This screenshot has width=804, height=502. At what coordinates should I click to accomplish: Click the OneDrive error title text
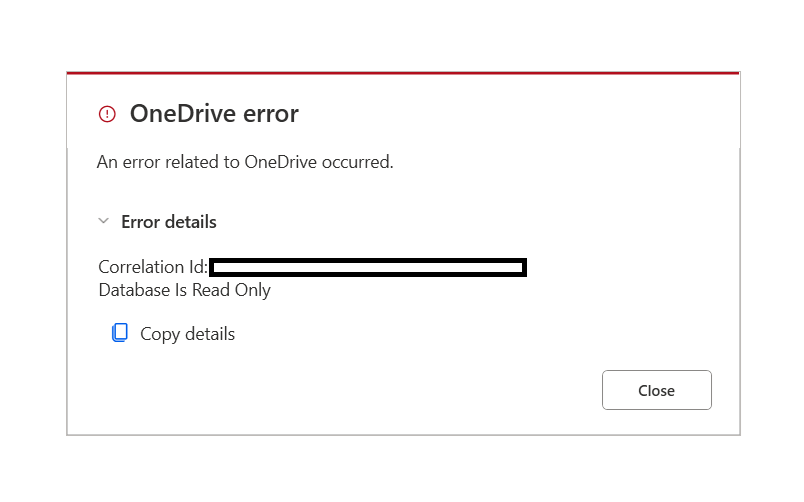coord(214,113)
